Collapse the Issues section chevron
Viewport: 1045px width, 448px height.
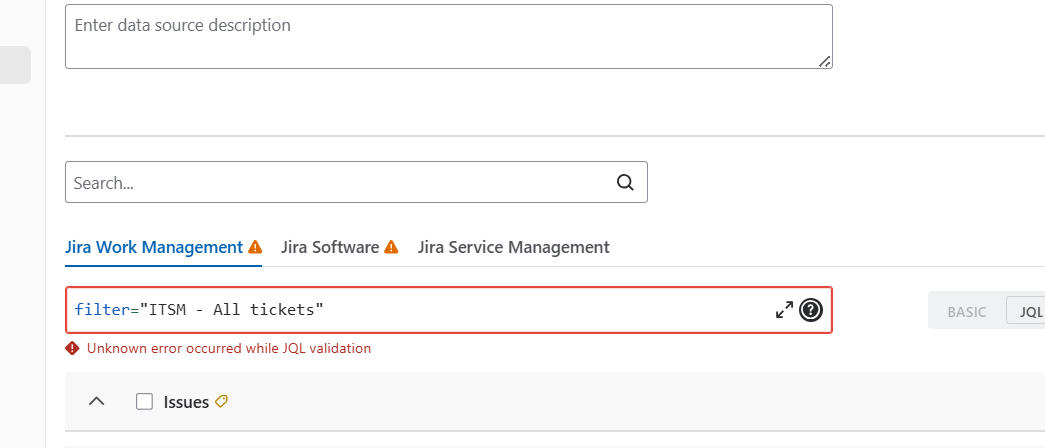click(97, 401)
